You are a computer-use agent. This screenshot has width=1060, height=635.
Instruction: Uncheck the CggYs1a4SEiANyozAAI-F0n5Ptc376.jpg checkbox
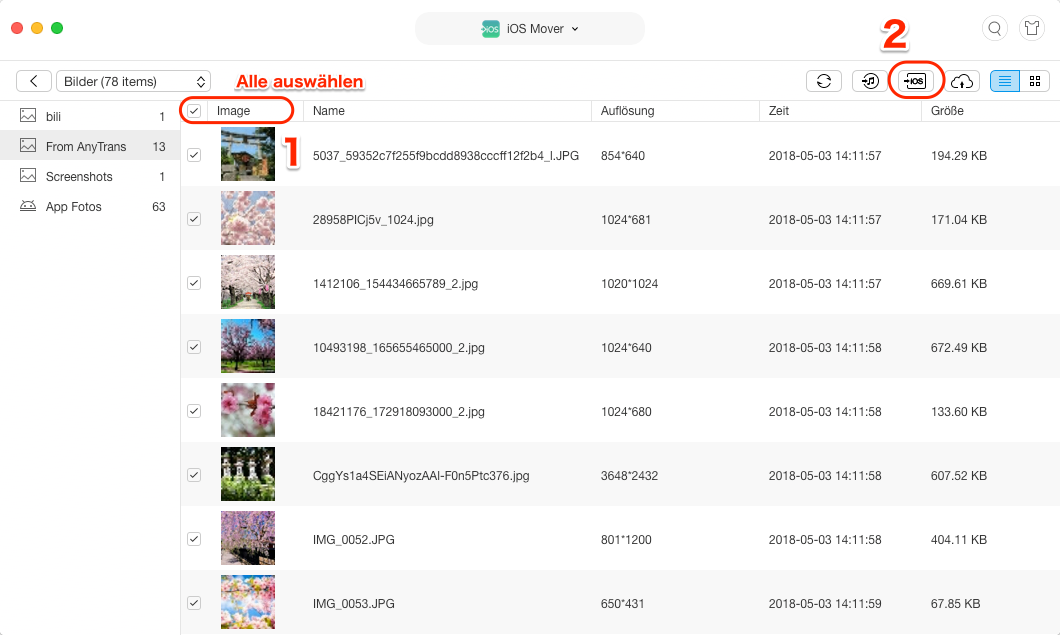194,475
